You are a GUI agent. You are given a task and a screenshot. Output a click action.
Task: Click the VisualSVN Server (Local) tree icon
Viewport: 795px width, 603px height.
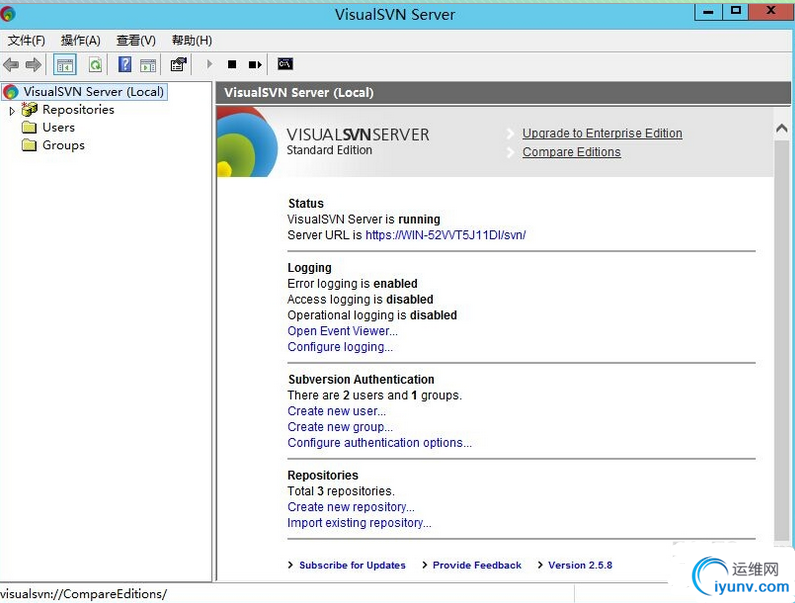pyautogui.click(x=11, y=92)
